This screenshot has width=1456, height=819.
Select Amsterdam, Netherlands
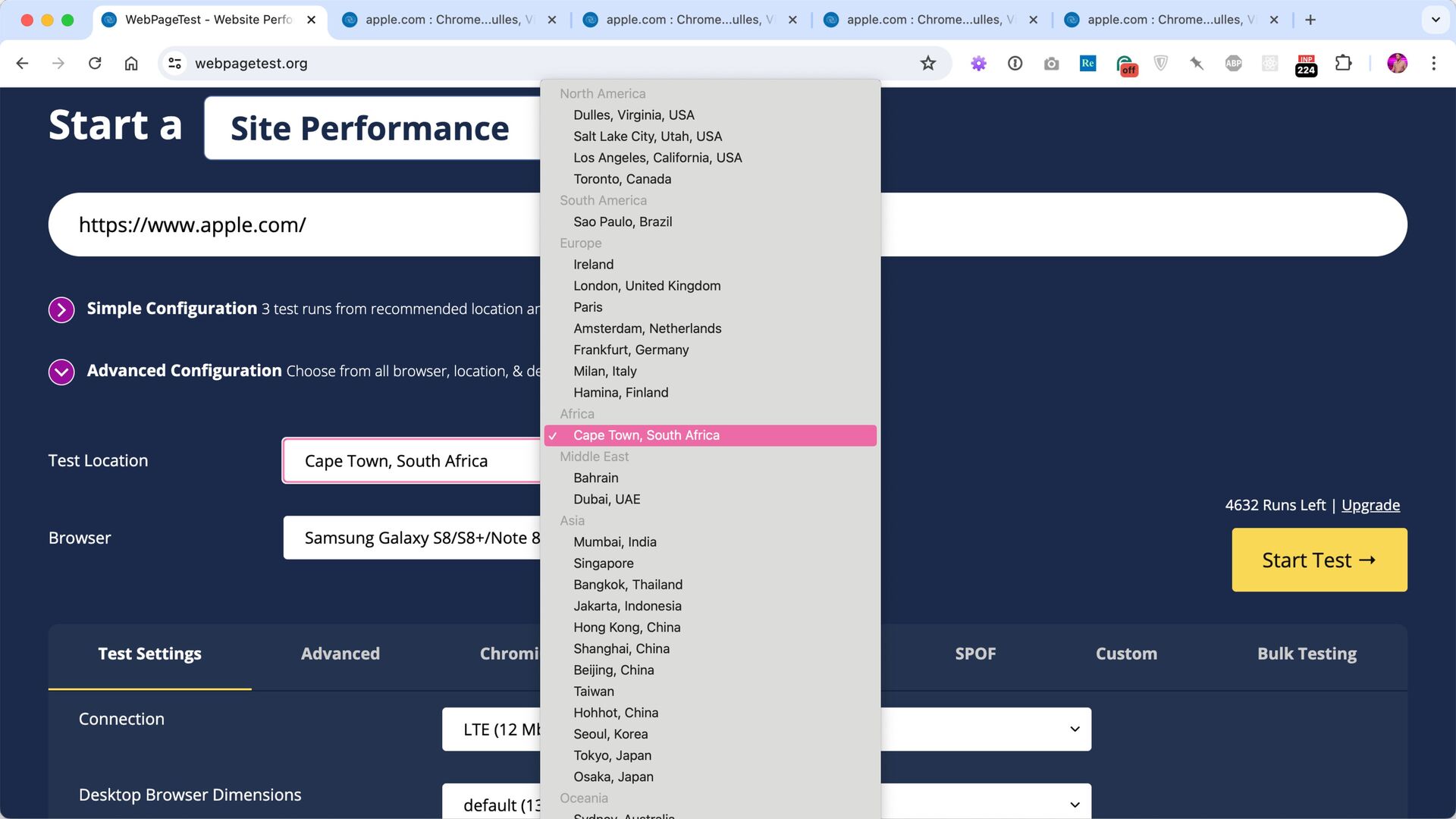(711, 328)
